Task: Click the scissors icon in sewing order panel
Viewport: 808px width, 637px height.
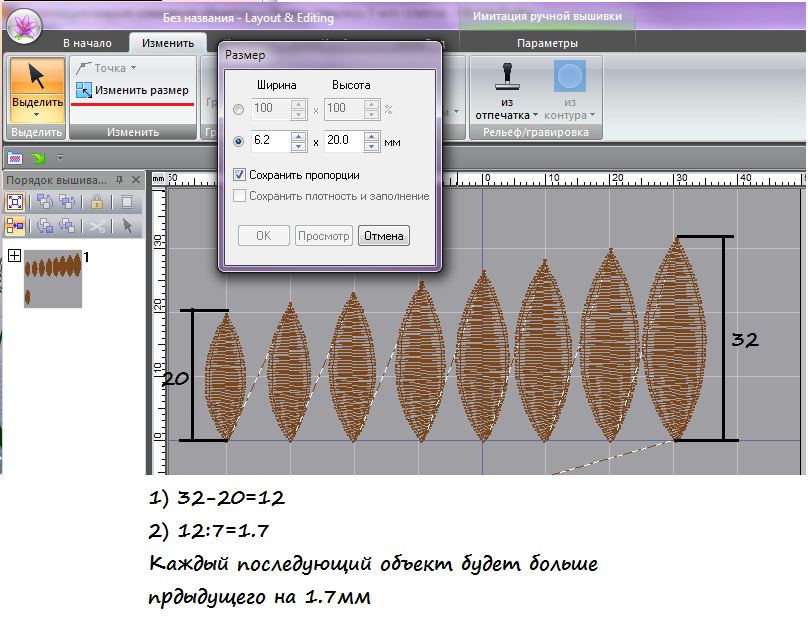Action: coord(96,225)
